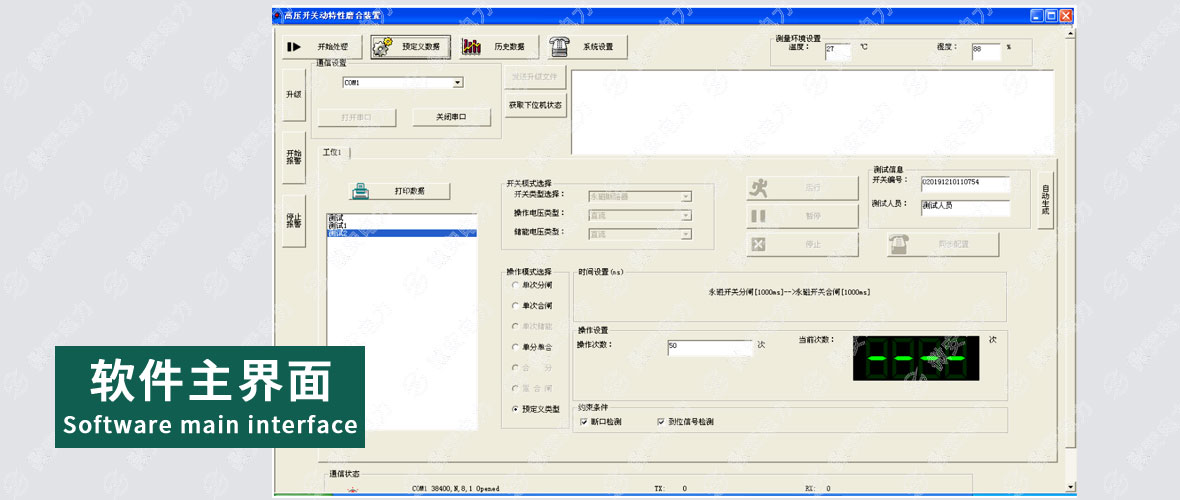
Task: Click the 温度 value field
Action: 838,51
